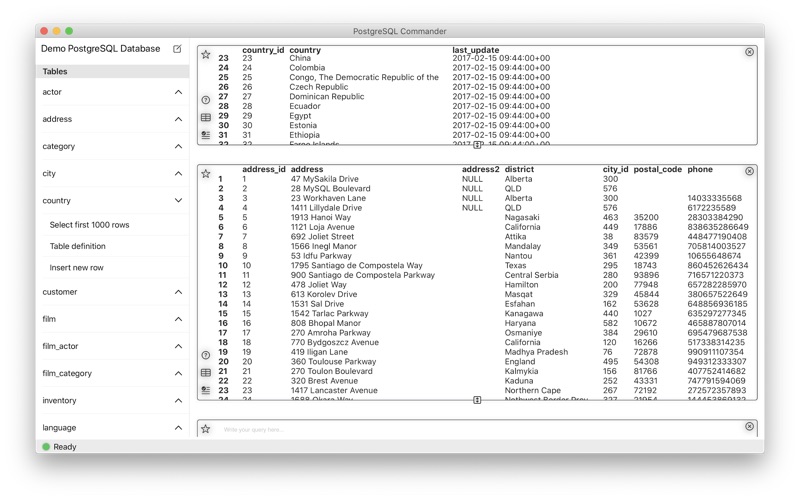800x500 pixels.
Task: Click the phone column header
Action: (699, 169)
